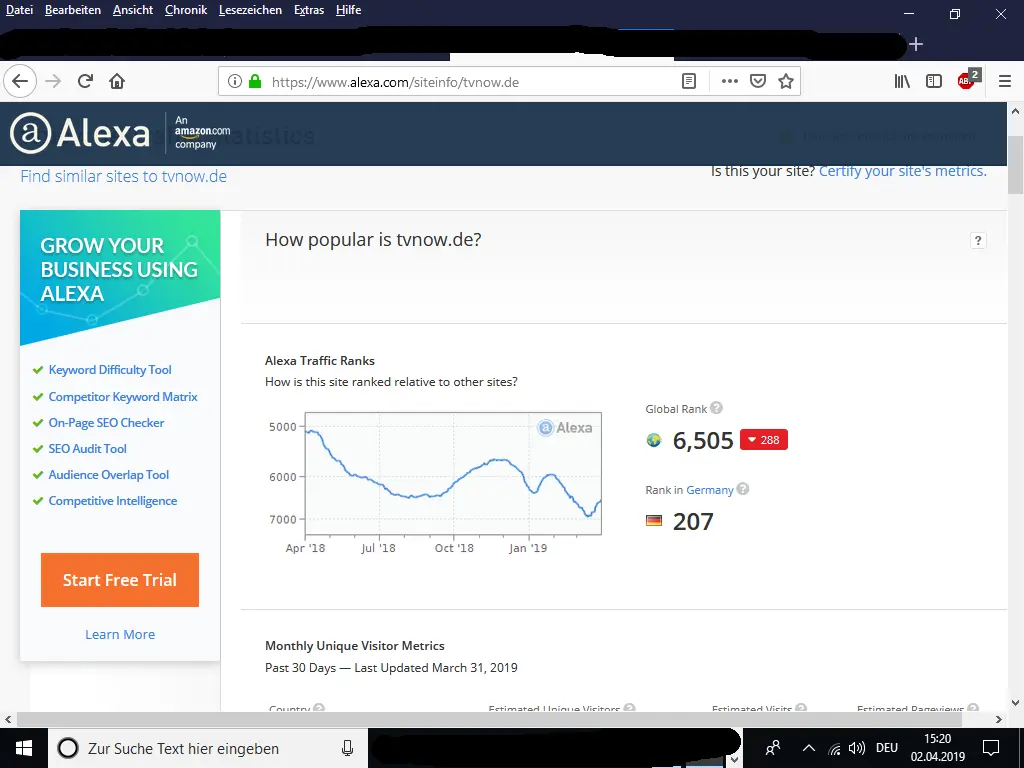Open the People icon in taskbar

tap(773, 748)
